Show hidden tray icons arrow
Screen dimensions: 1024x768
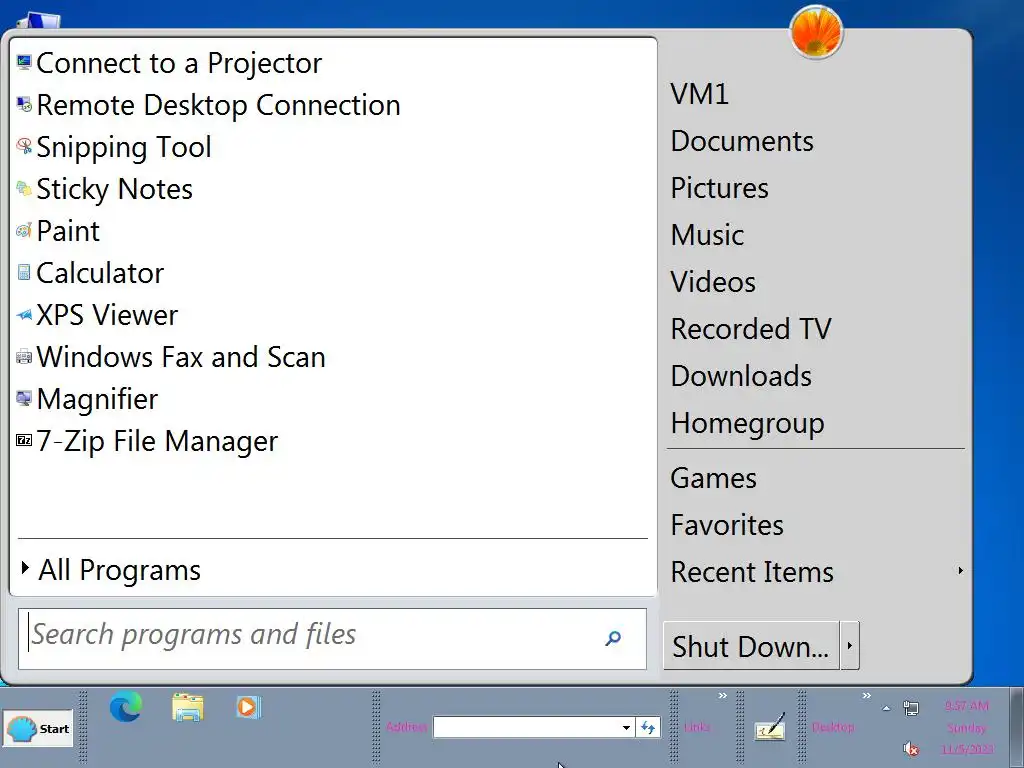point(886,708)
